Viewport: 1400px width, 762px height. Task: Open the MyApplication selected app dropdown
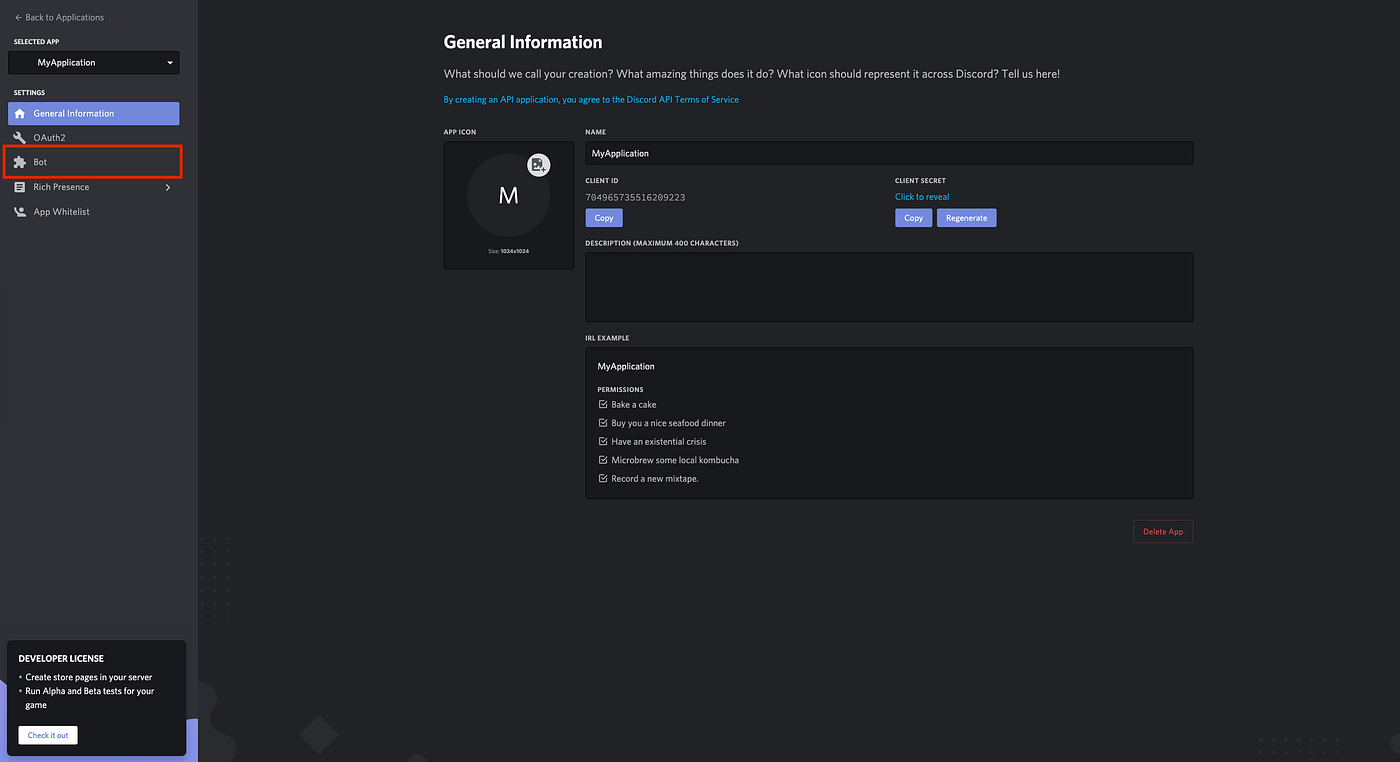(94, 62)
